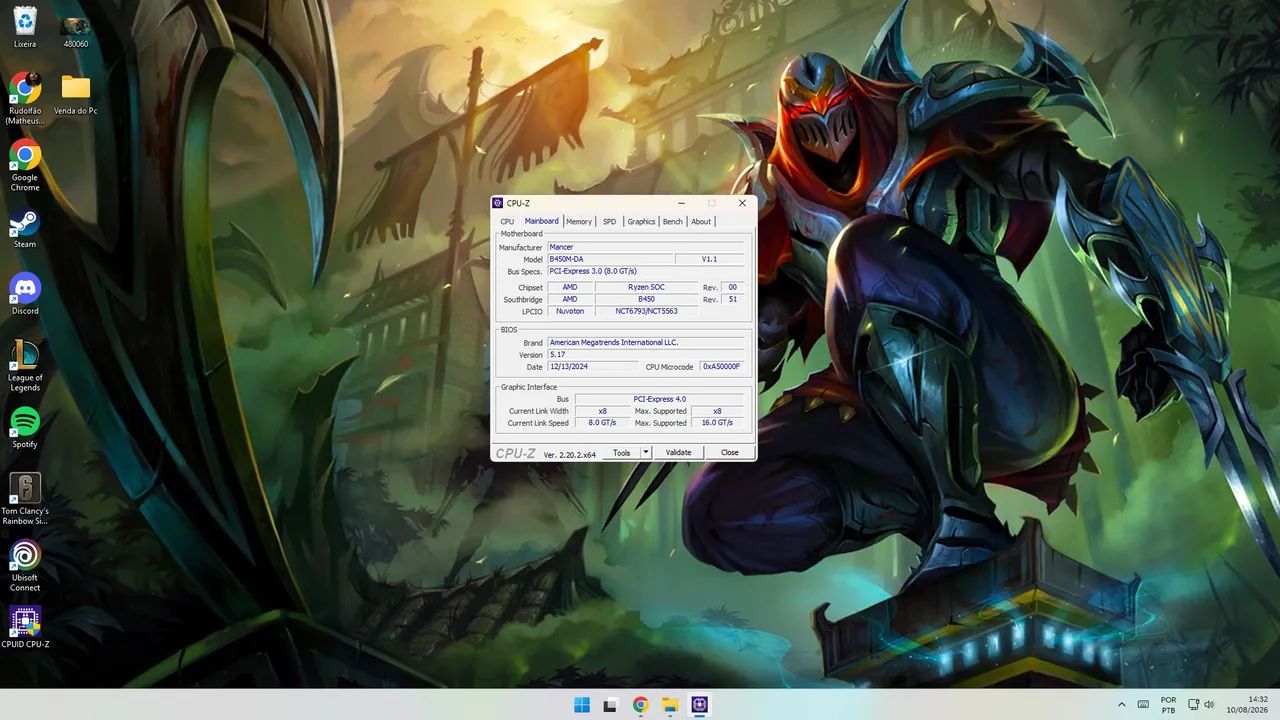
Task: Click the LPCIO Nuvoton field
Action: (570, 311)
